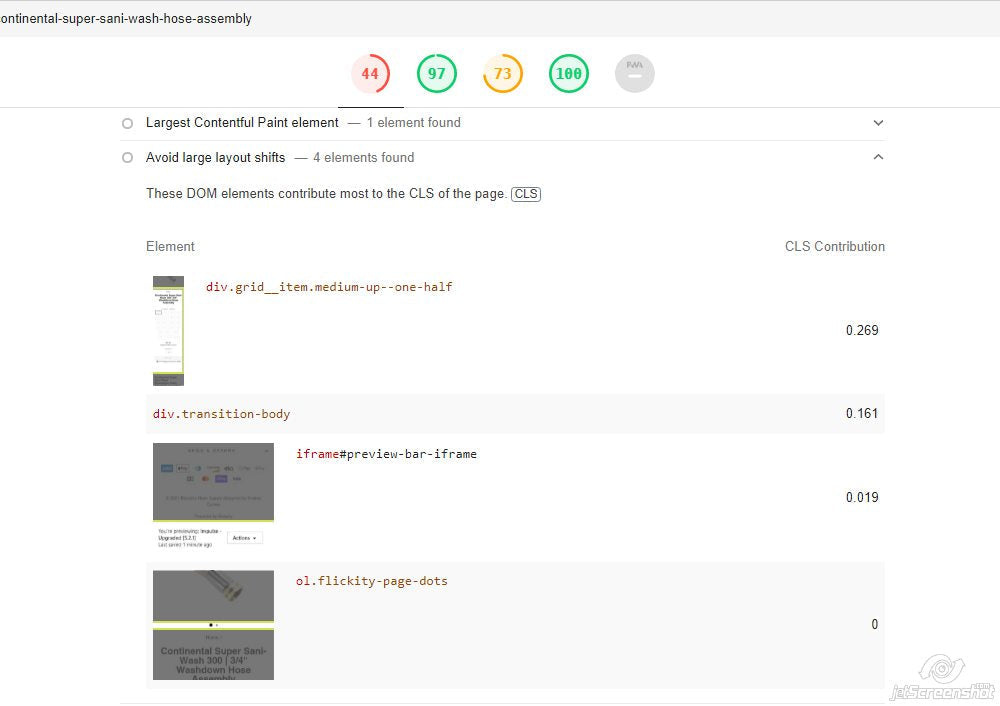
Task: Select the Accessibility score 97 gauge
Action: (x=437, y=74)
